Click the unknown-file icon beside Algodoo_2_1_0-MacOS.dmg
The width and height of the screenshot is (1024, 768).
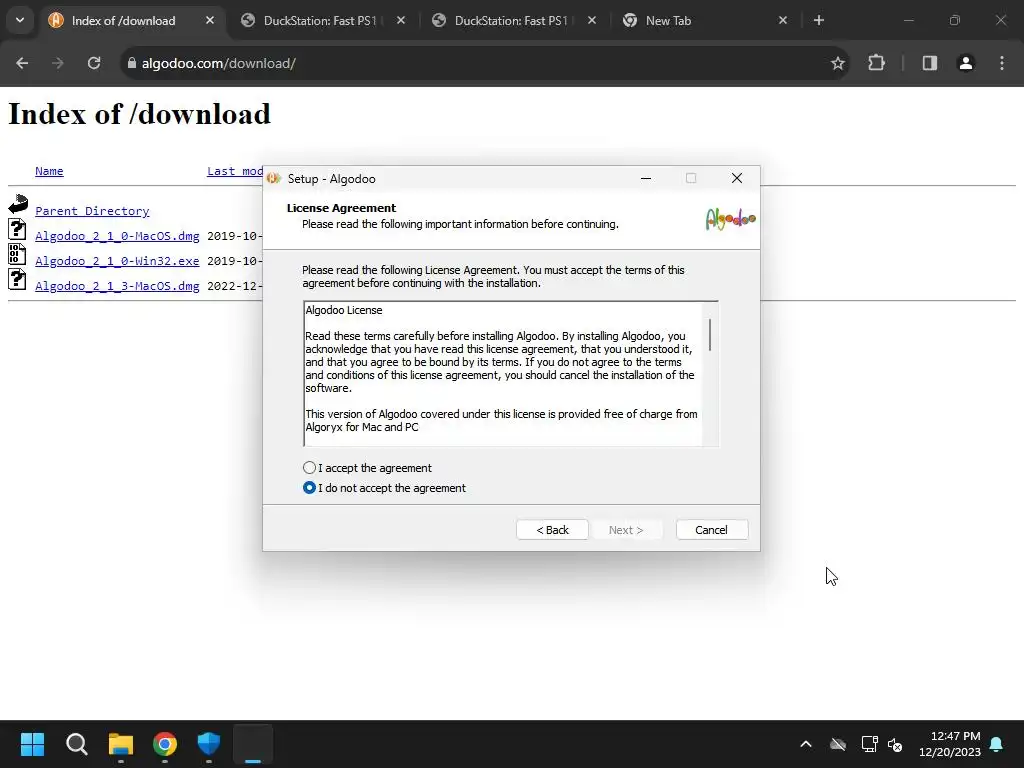17,229
